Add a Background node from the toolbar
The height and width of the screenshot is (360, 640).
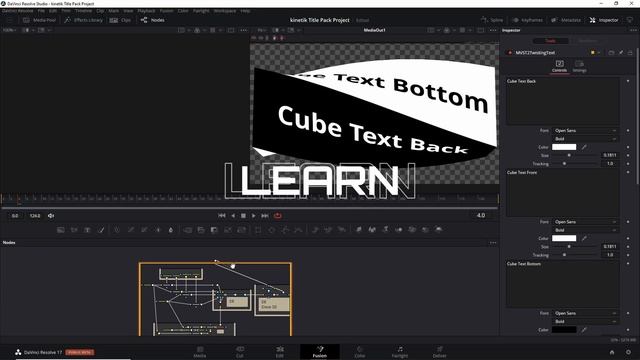click(60, 230)
